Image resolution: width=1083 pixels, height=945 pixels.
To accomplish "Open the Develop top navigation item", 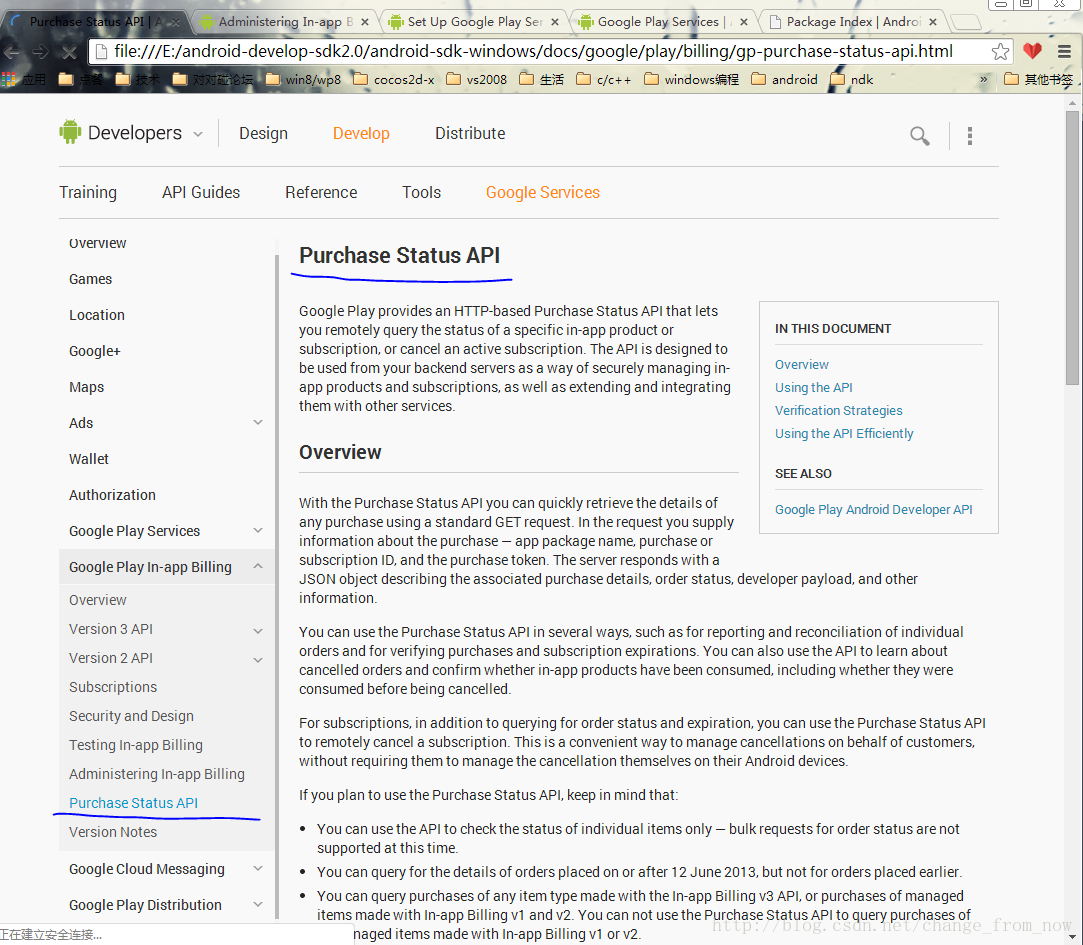I will [361, 133].
